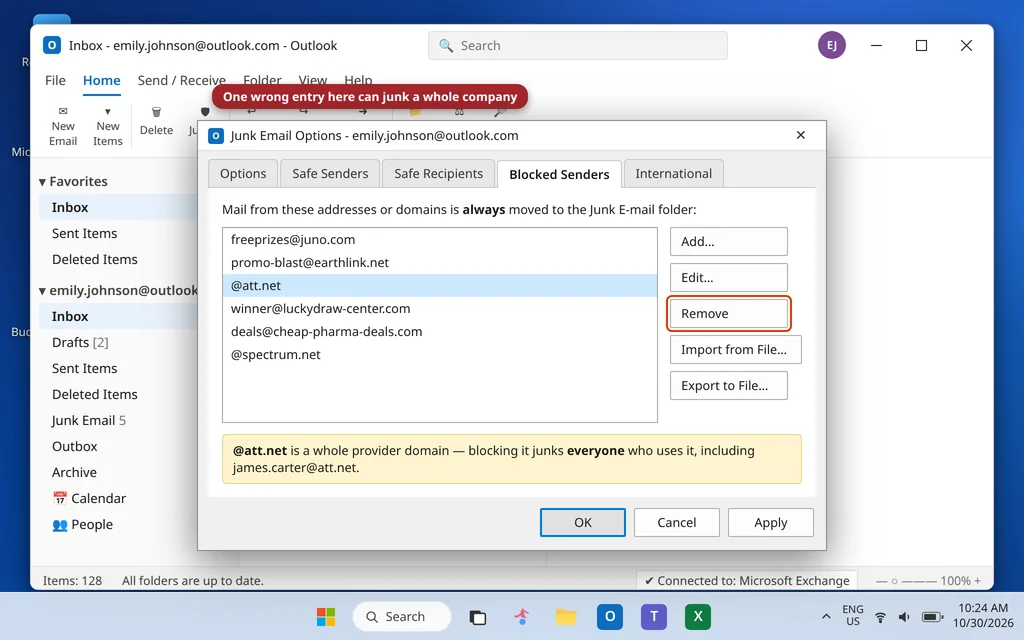Image resolution: width=1024 pixels, height=640 pixels.
Task: Open Calendar from the folder pane
Action: pyautogui.click(x=89, y=498)
